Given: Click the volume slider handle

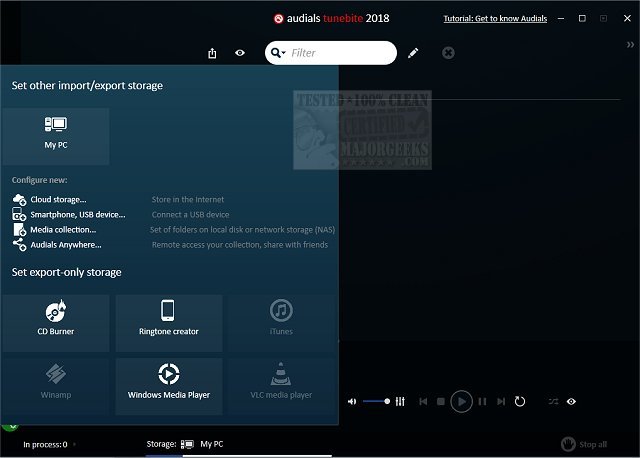Looking at the screenshot, I should coord(387,402).
